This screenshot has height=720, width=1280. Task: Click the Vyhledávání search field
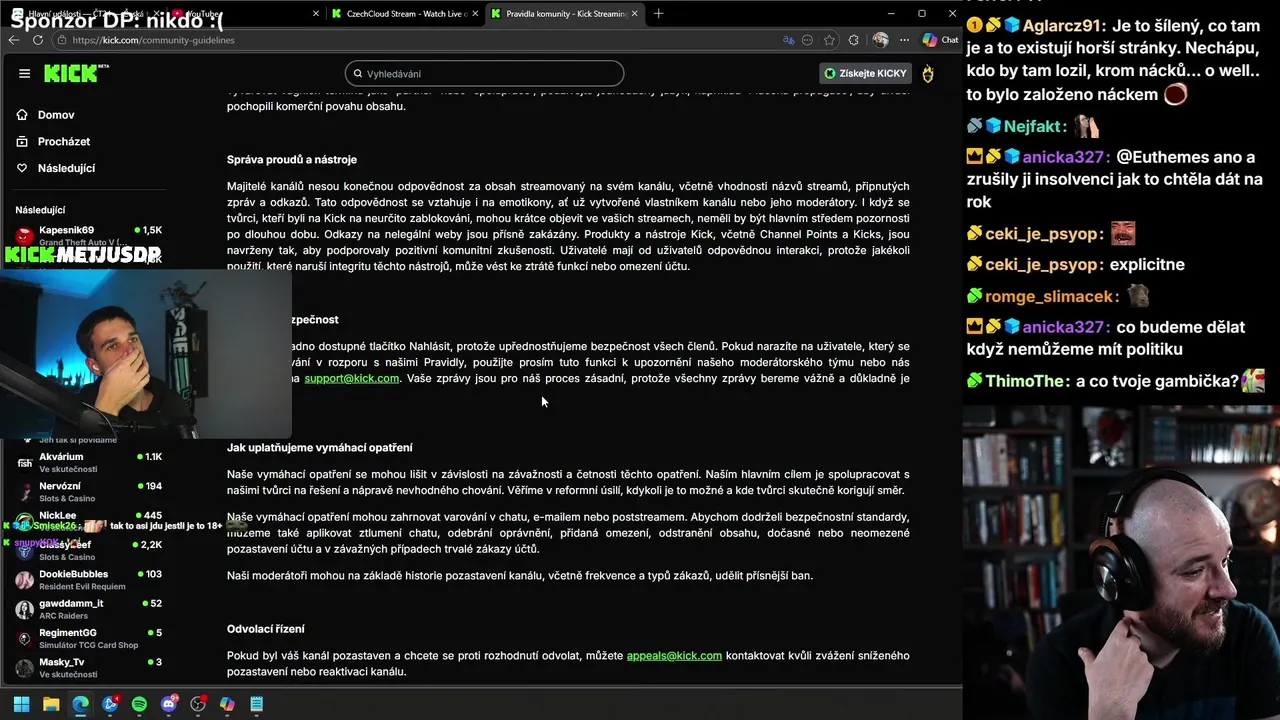pos(485,74)
